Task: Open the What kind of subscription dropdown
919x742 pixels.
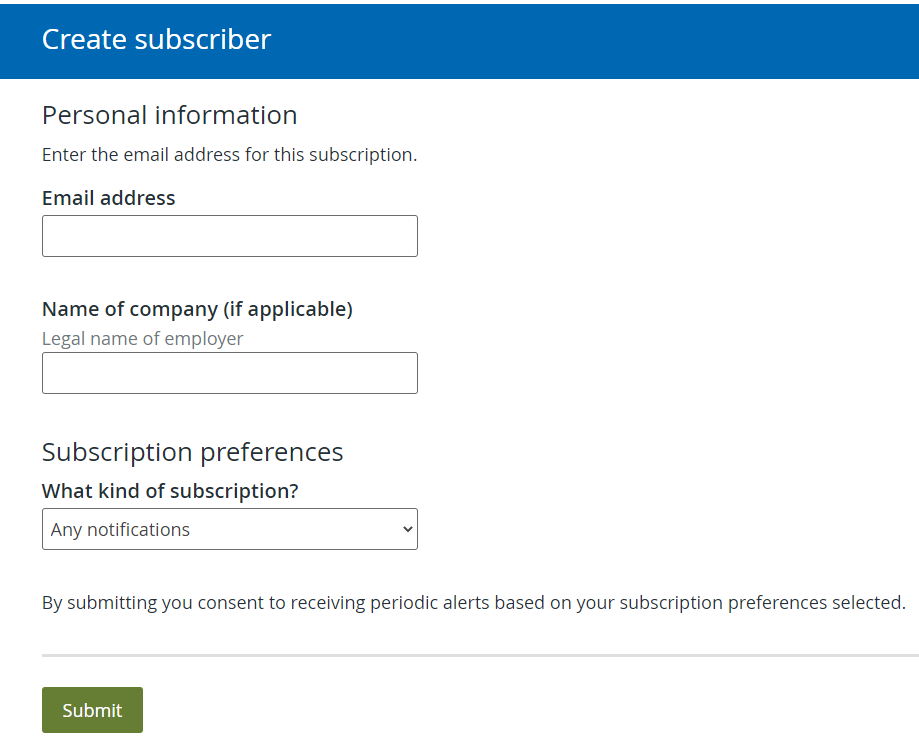Action: 230,529
